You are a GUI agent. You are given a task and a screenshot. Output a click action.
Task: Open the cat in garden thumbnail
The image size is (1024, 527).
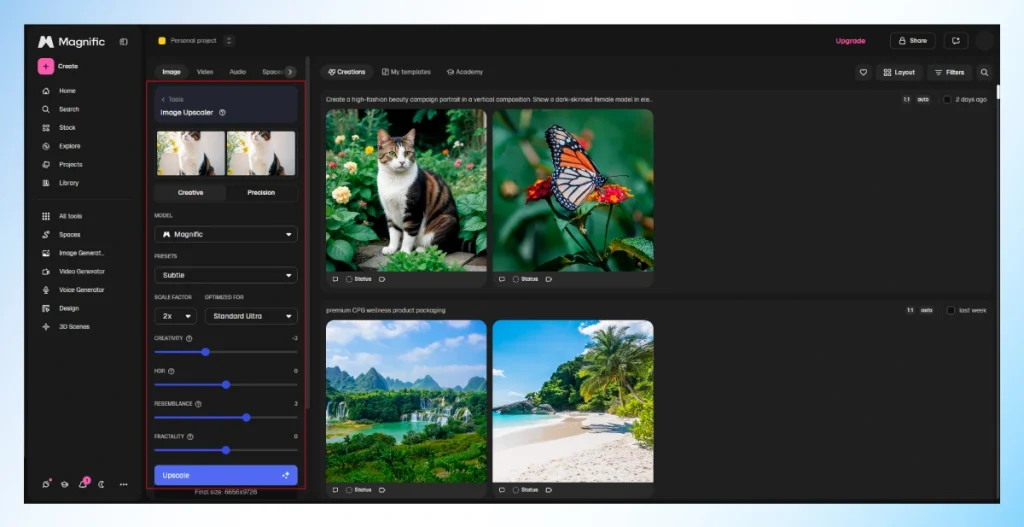[406, 190]
